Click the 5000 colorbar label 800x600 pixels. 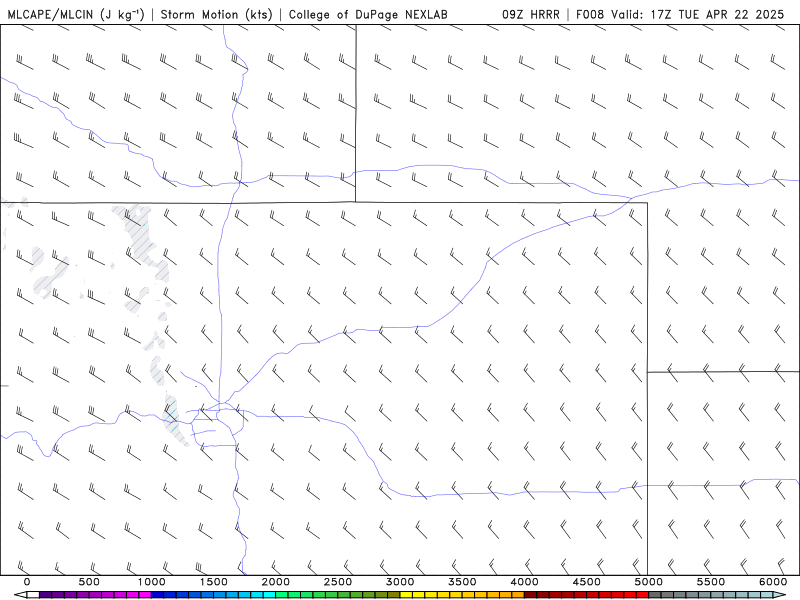click(649, 582)
